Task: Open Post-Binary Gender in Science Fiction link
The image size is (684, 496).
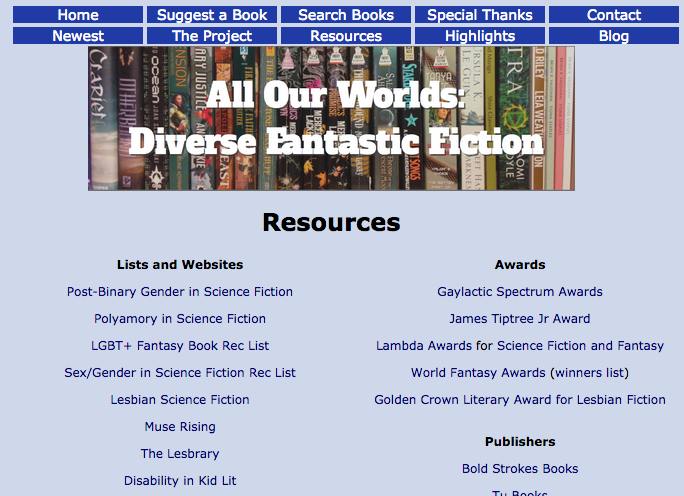Action: [x=180, y=292]
